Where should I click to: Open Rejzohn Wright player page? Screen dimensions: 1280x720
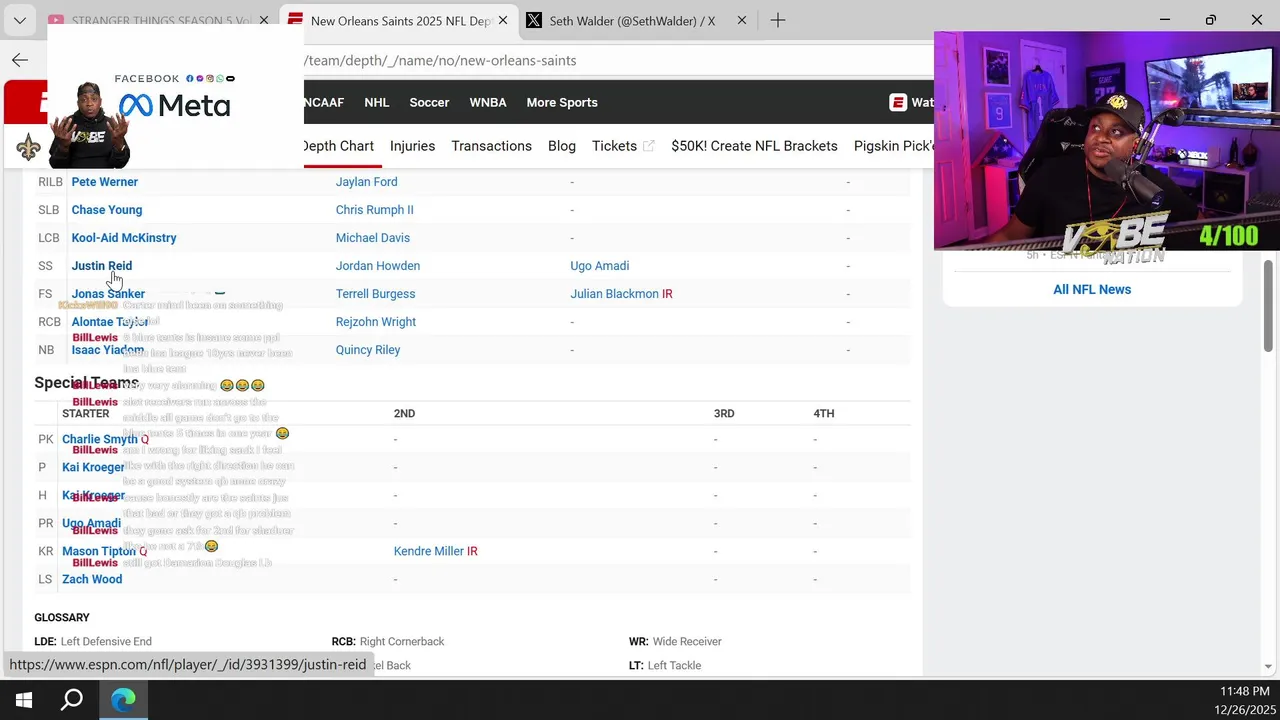375,322
